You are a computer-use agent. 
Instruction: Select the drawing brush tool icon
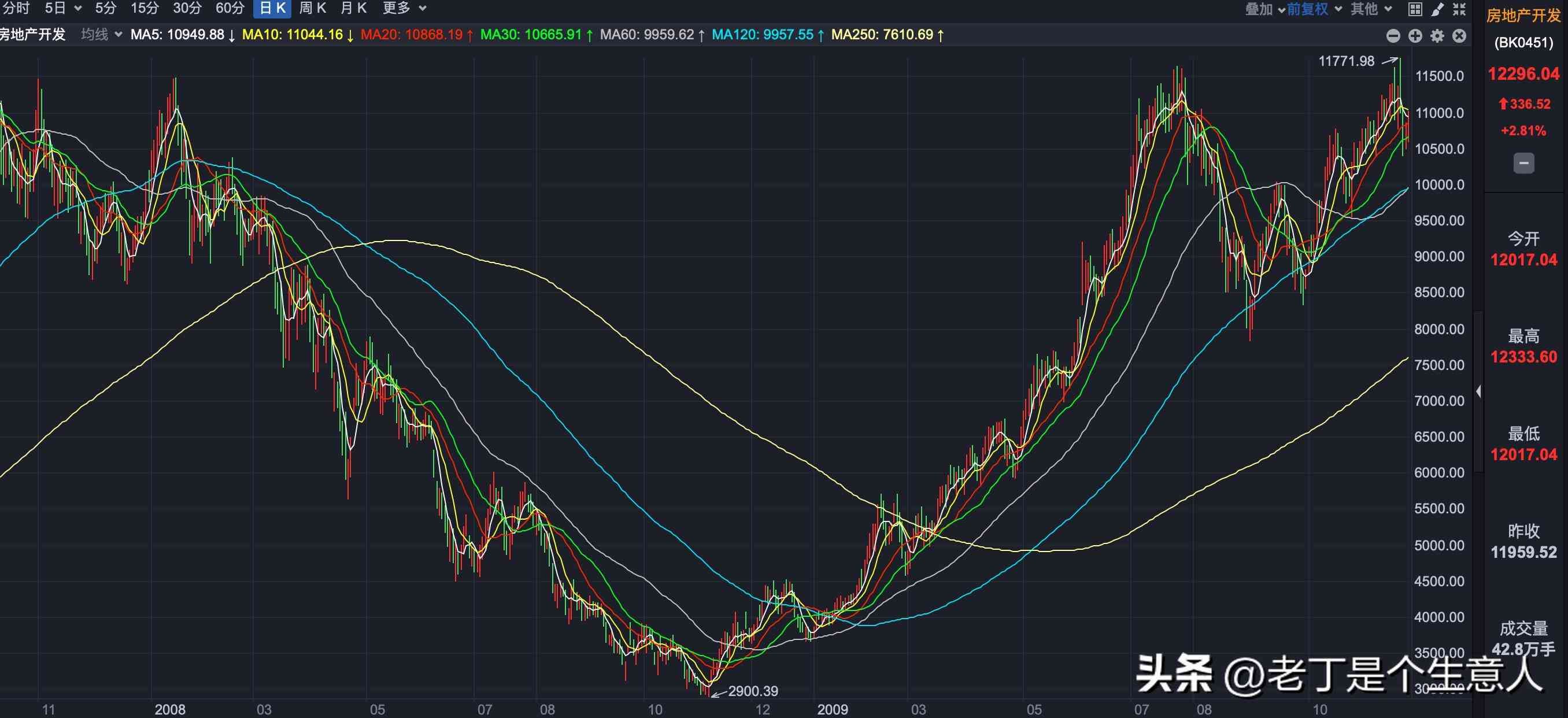1437,9
